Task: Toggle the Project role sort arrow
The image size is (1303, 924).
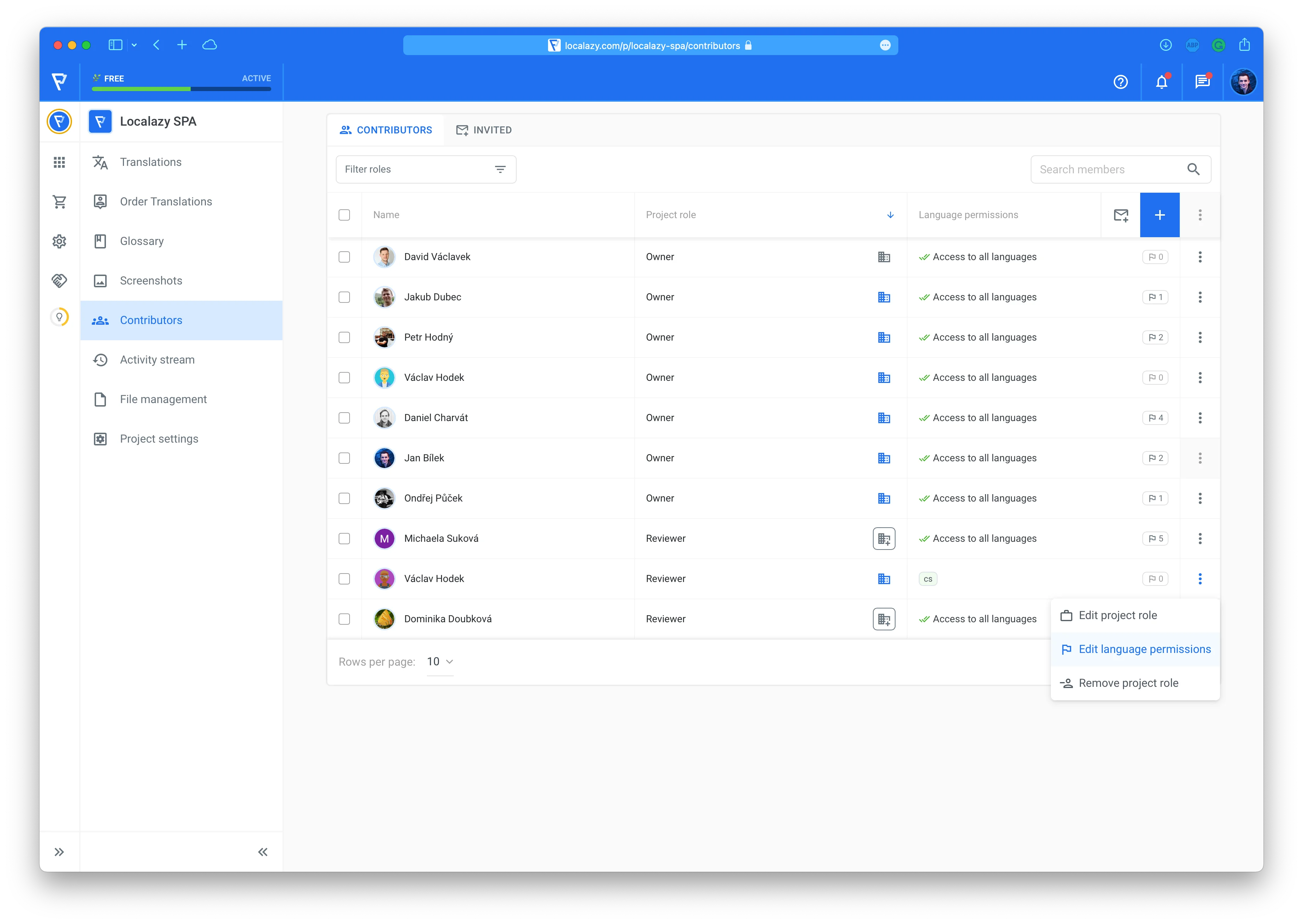Action: tap(890, 215)
